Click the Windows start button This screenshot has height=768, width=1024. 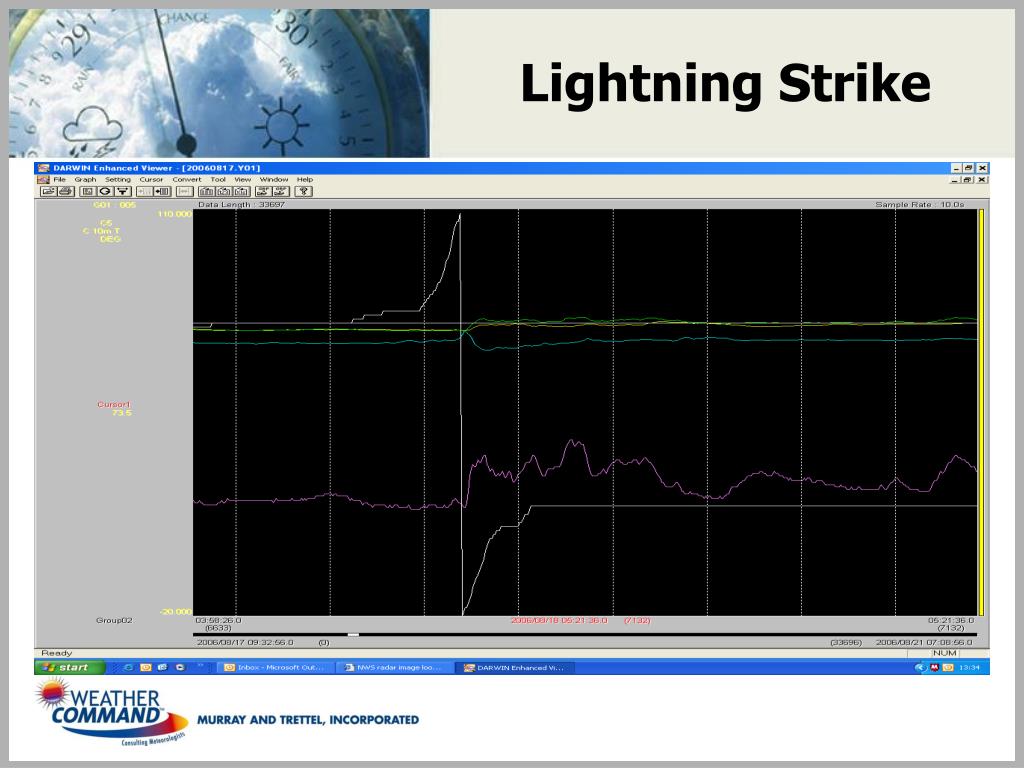(70, 667)
